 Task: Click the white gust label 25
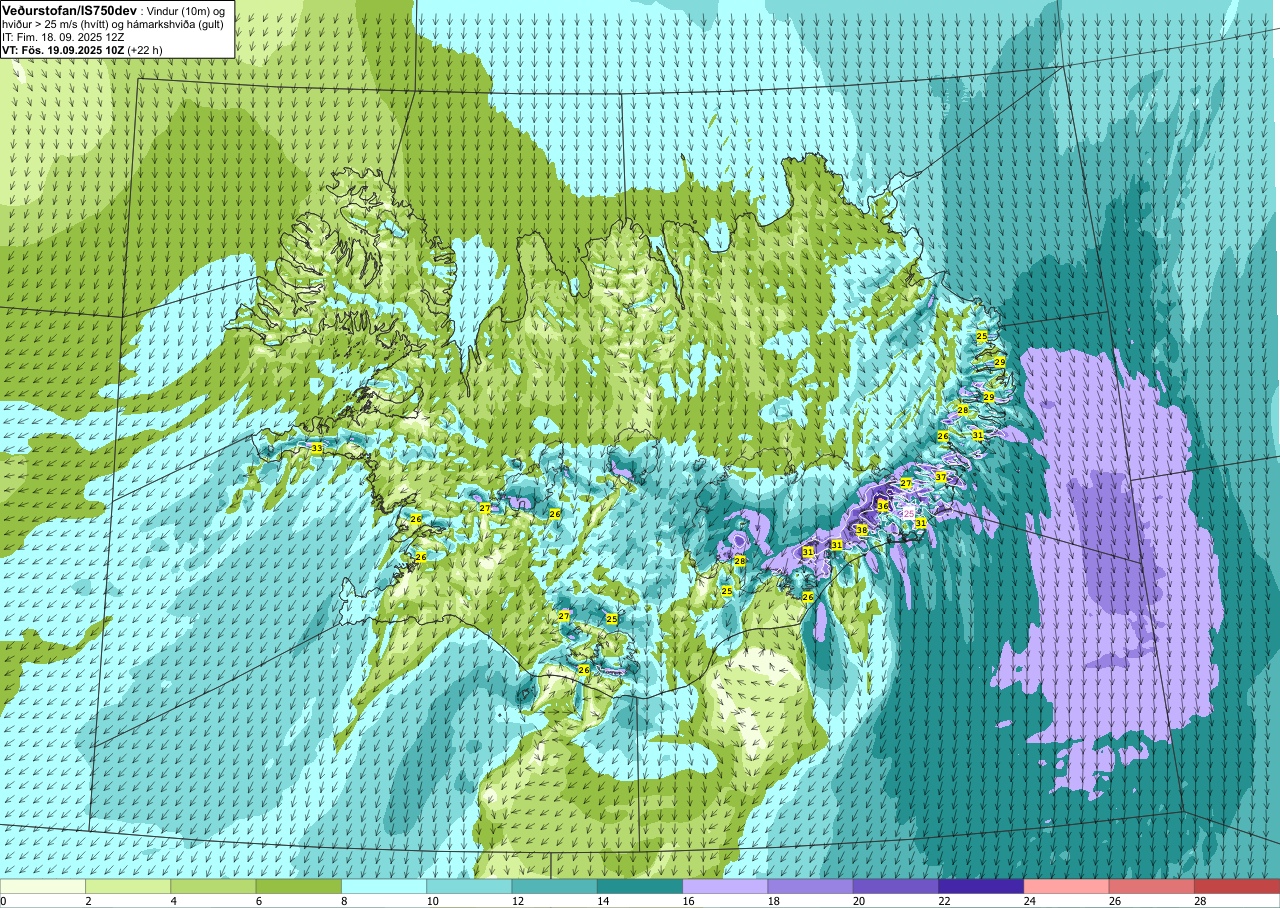[x=909, y=513]
